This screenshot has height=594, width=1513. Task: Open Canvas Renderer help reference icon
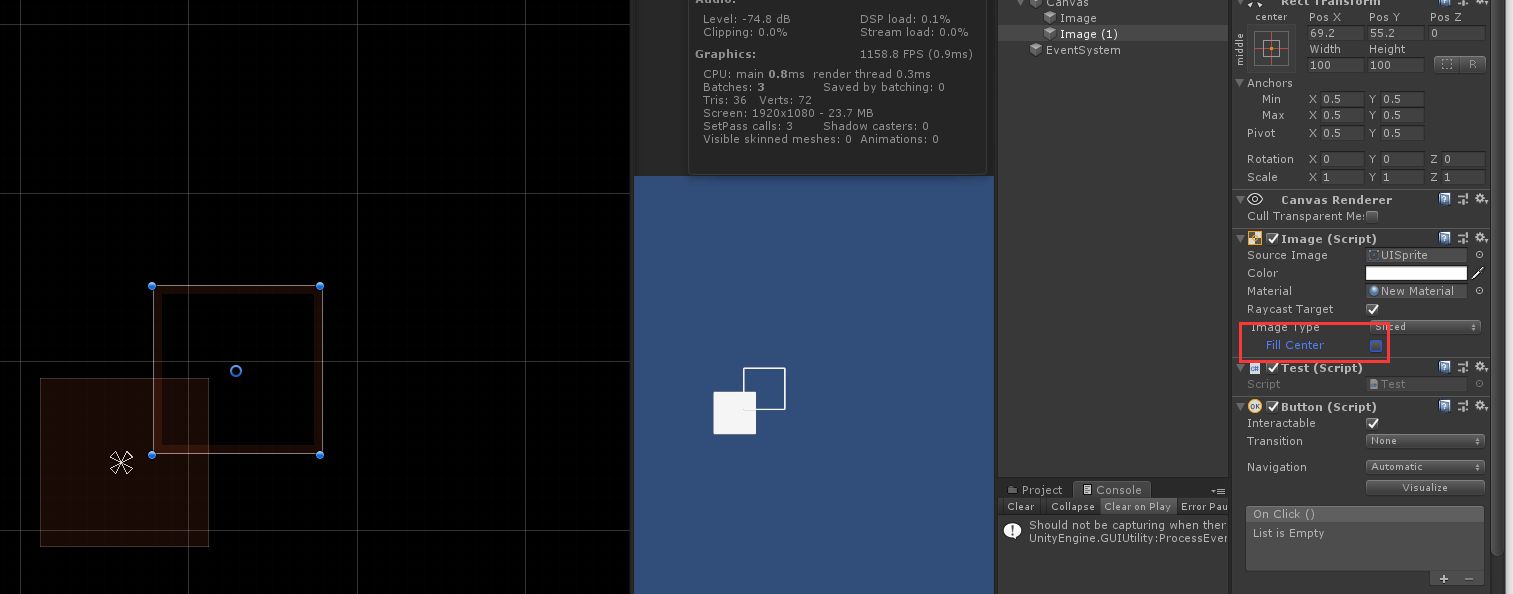(1445, 200)
